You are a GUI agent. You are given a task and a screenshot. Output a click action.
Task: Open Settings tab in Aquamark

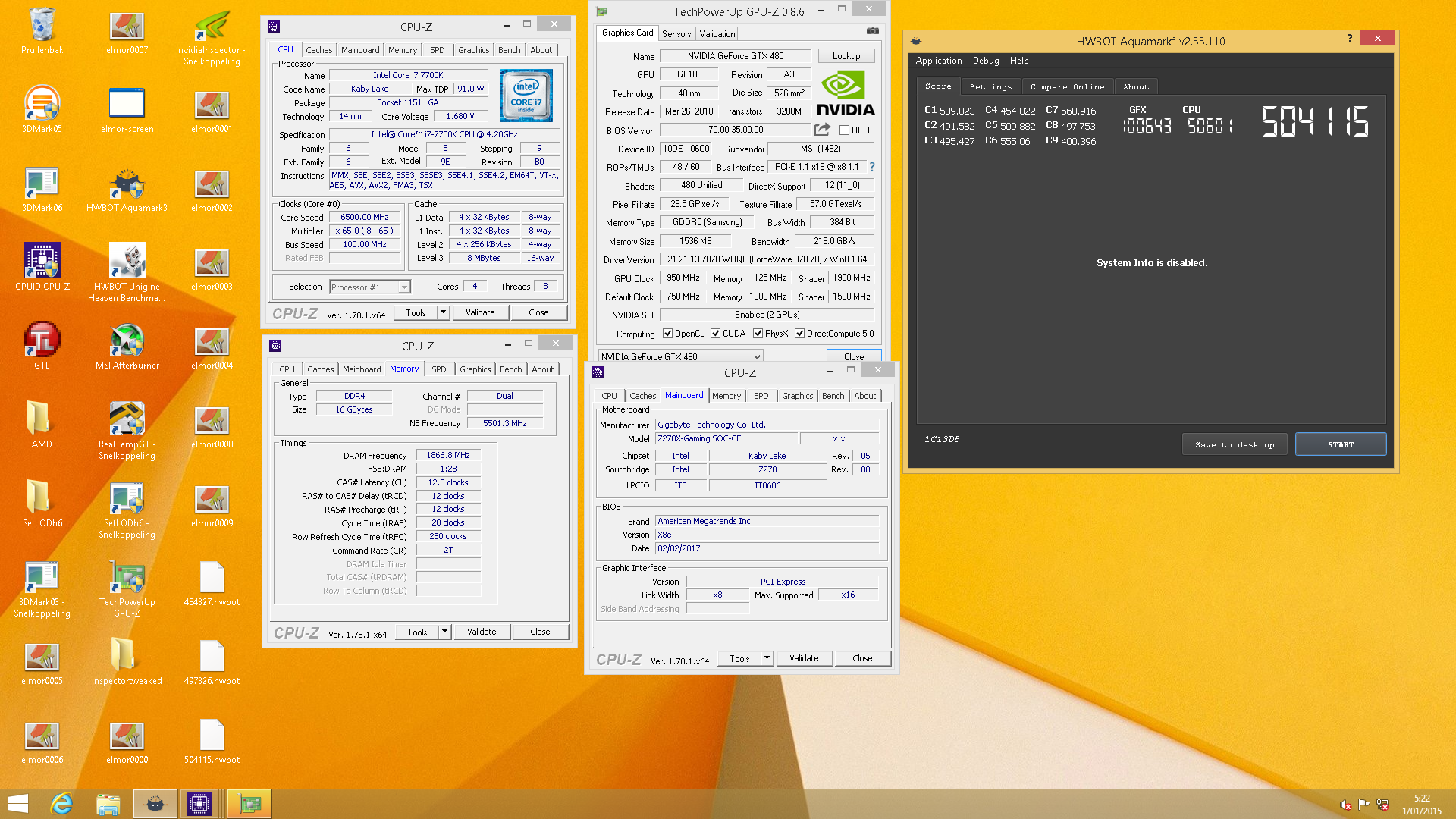coord(990,86)
